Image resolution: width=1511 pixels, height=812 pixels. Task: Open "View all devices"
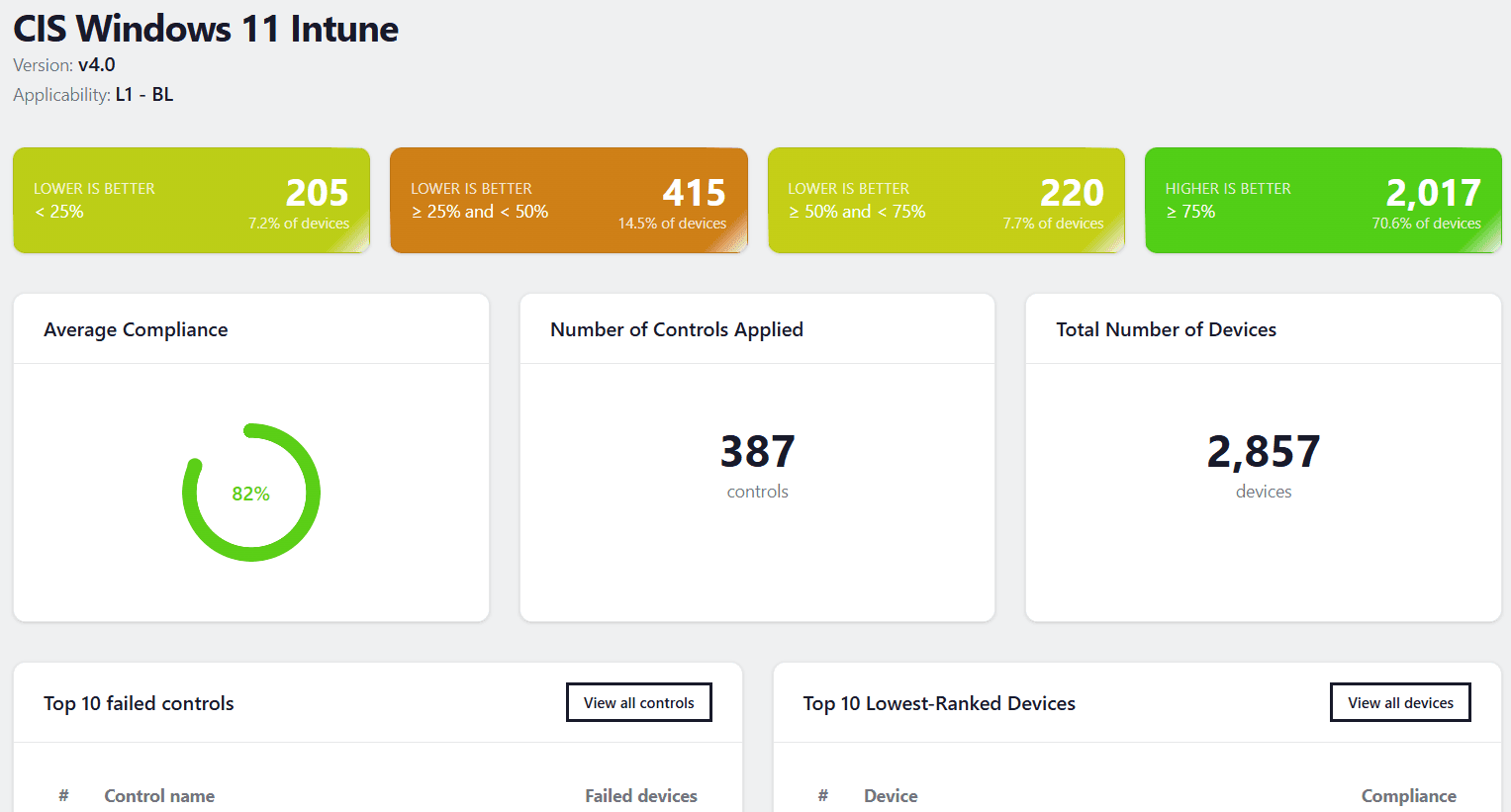point(1400,701)
